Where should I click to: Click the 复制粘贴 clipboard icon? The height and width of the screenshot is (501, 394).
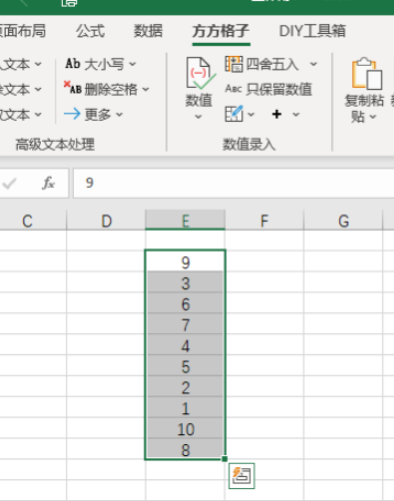(367, 73)
